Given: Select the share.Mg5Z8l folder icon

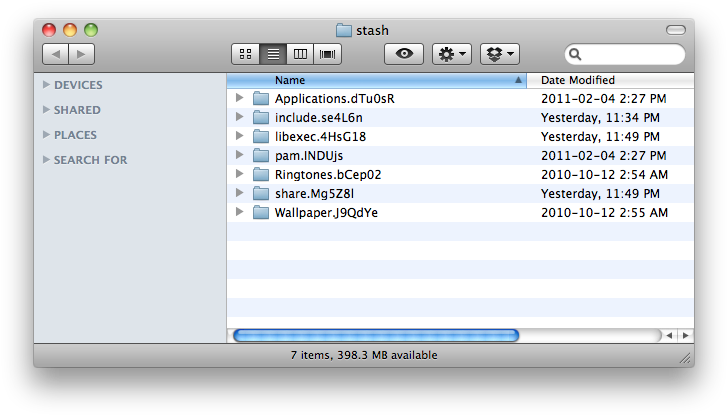Looking at the screenshot, I should pyautogui.click(x=261, y=193).
